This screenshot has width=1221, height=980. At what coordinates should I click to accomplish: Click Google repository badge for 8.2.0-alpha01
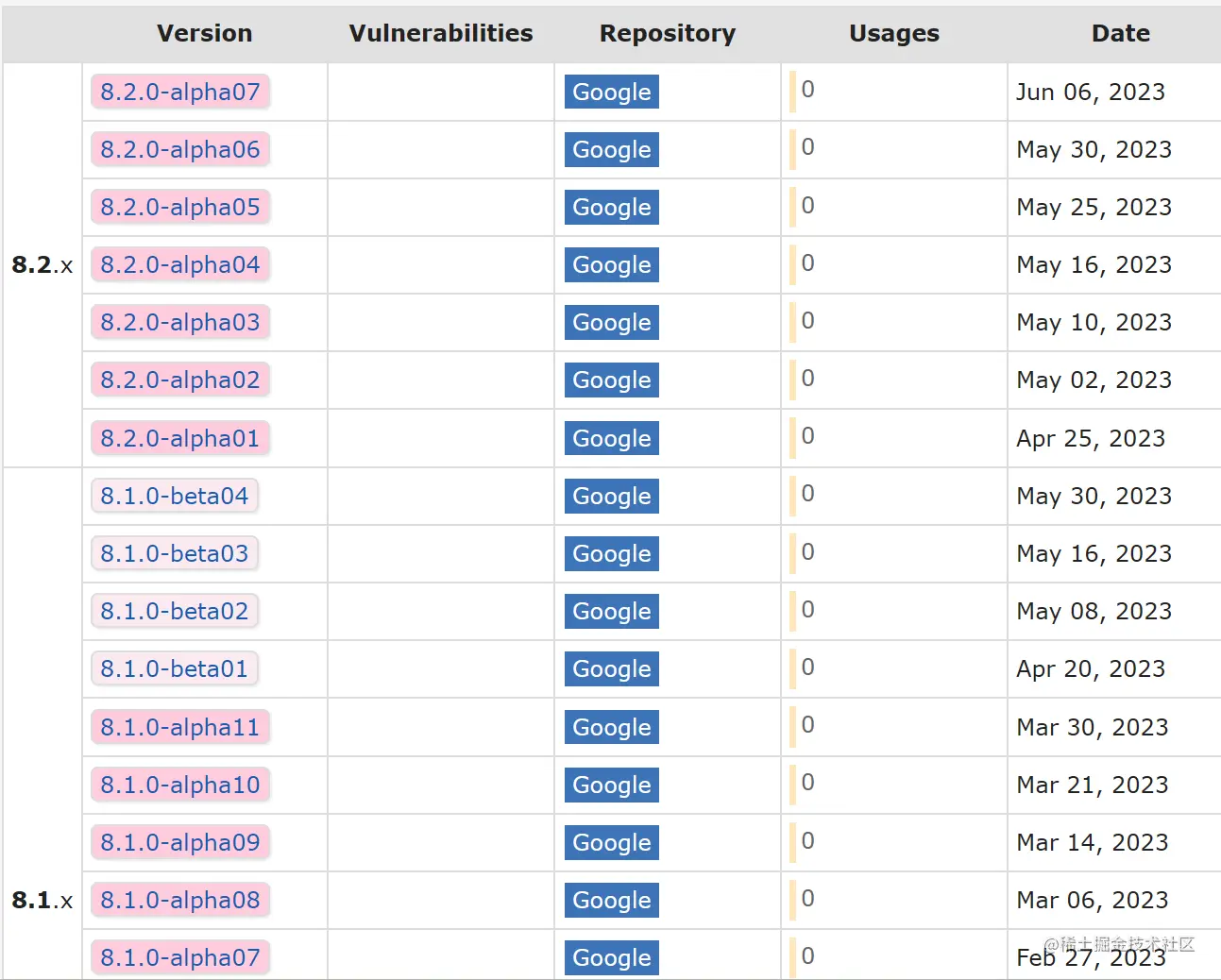(612, 438)
